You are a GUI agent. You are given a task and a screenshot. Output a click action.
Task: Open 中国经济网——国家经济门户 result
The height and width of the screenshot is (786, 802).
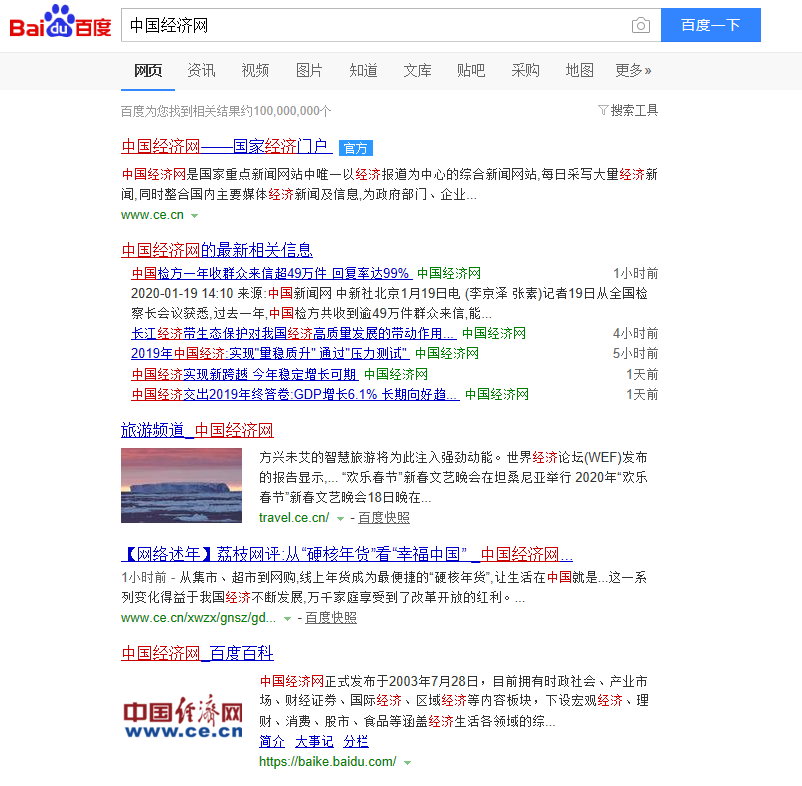click(x=227, y=147)
